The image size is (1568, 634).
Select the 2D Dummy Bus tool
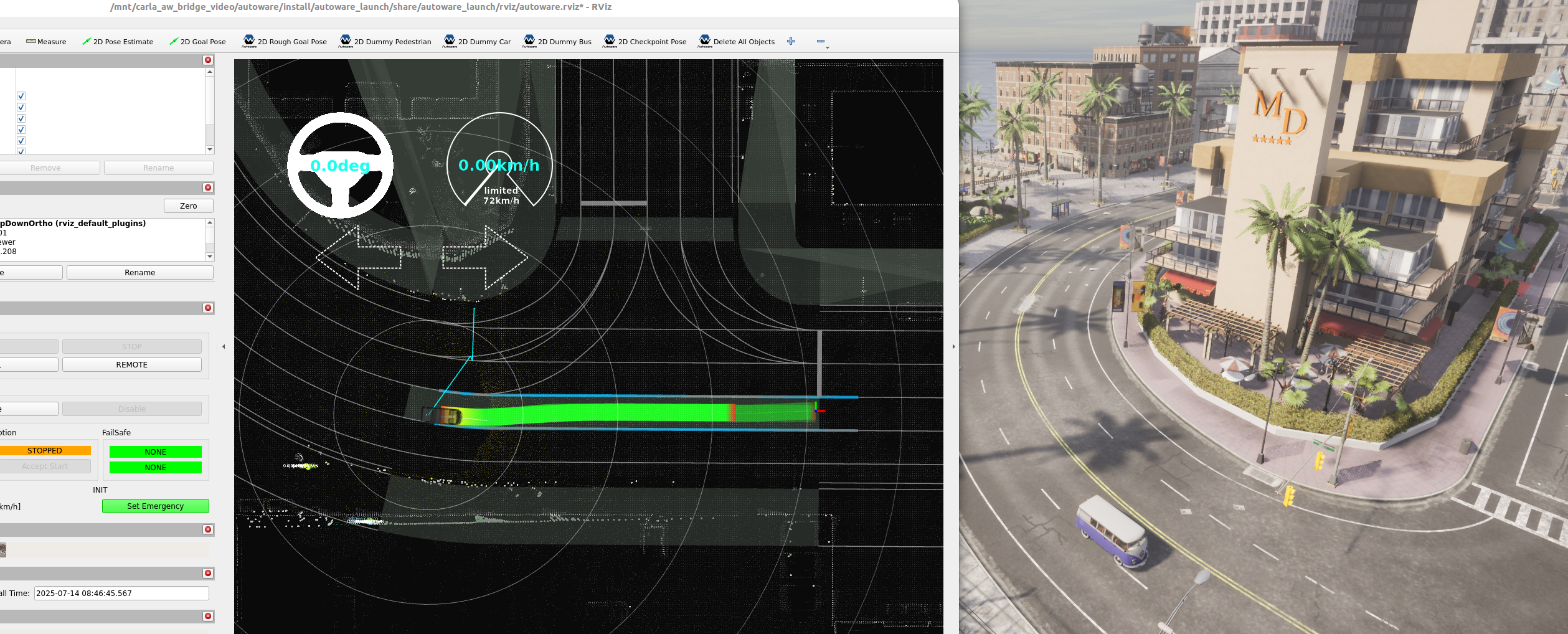pos(557,42)
